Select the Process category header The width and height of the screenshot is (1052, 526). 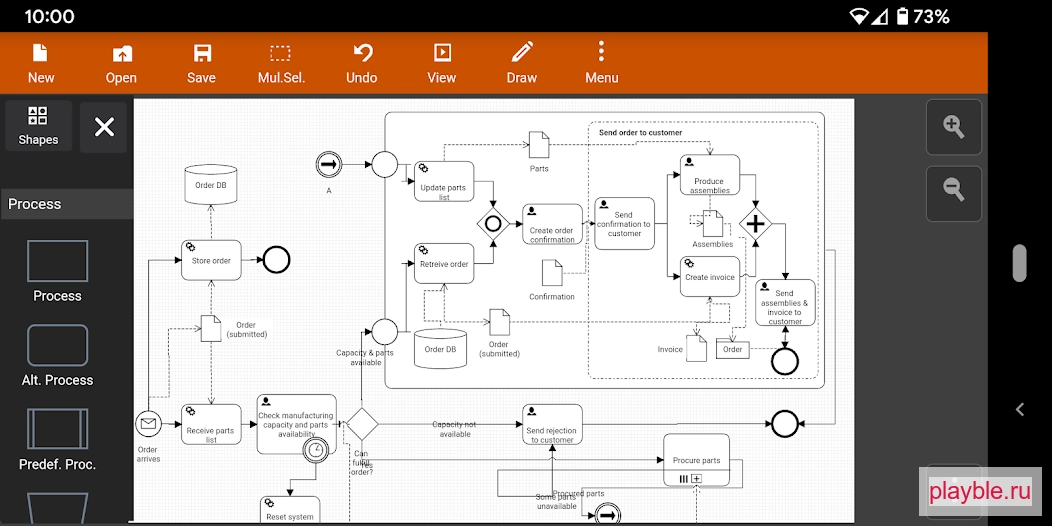[67, 204]
